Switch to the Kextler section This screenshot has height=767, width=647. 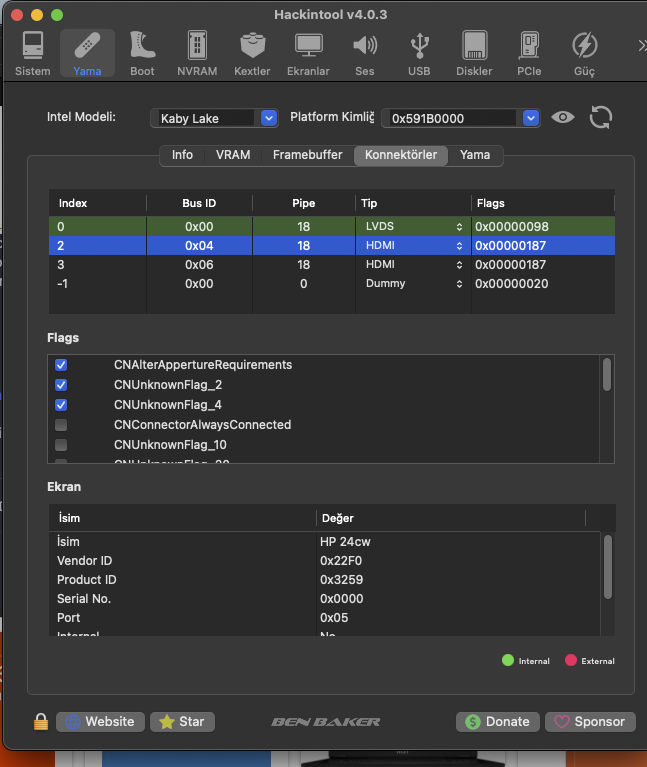pos(252,53)
